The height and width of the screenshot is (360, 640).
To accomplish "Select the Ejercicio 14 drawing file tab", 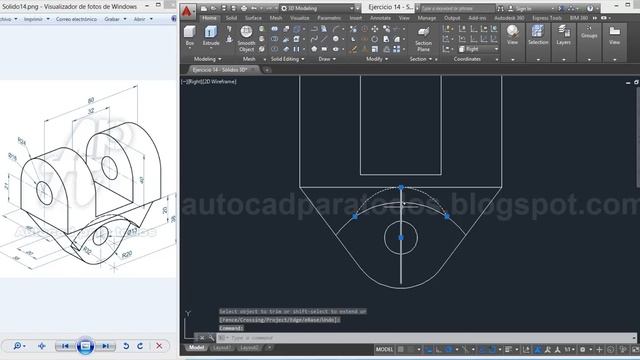I will tap(220, 70).
